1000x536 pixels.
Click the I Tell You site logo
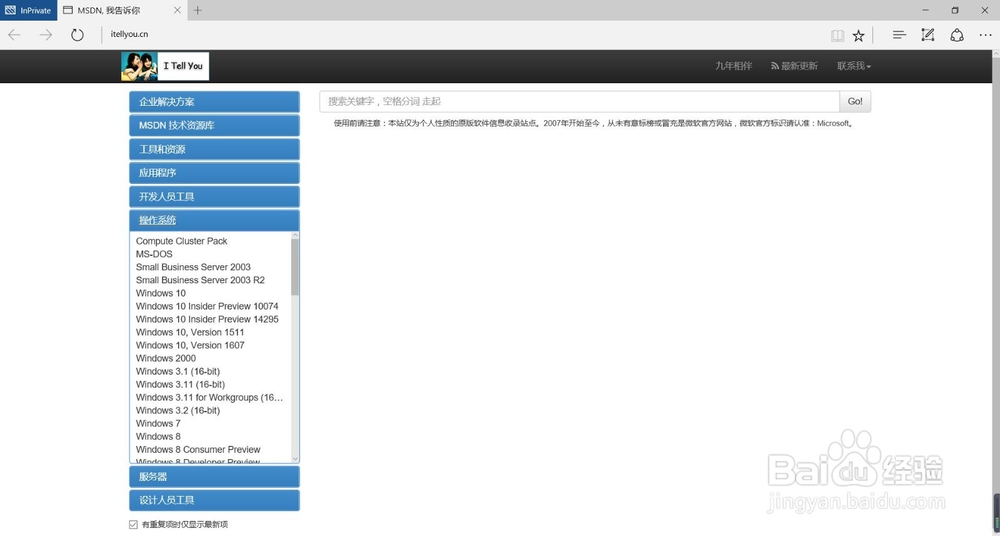click(x=165, y=66)
